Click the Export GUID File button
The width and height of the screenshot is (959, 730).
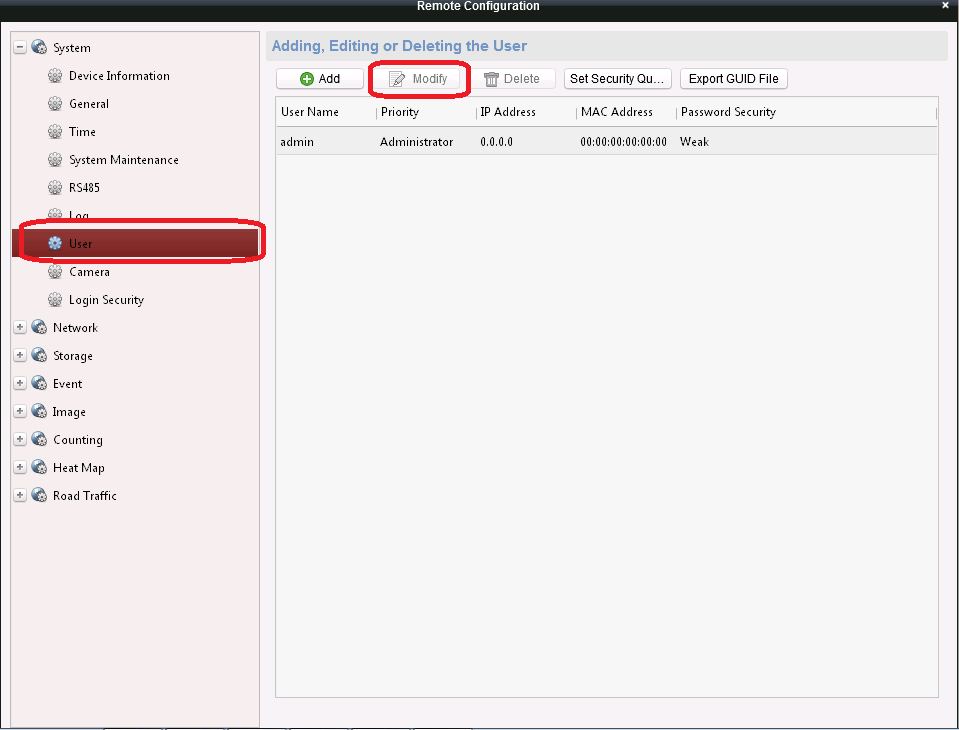[x=734, y=79]
